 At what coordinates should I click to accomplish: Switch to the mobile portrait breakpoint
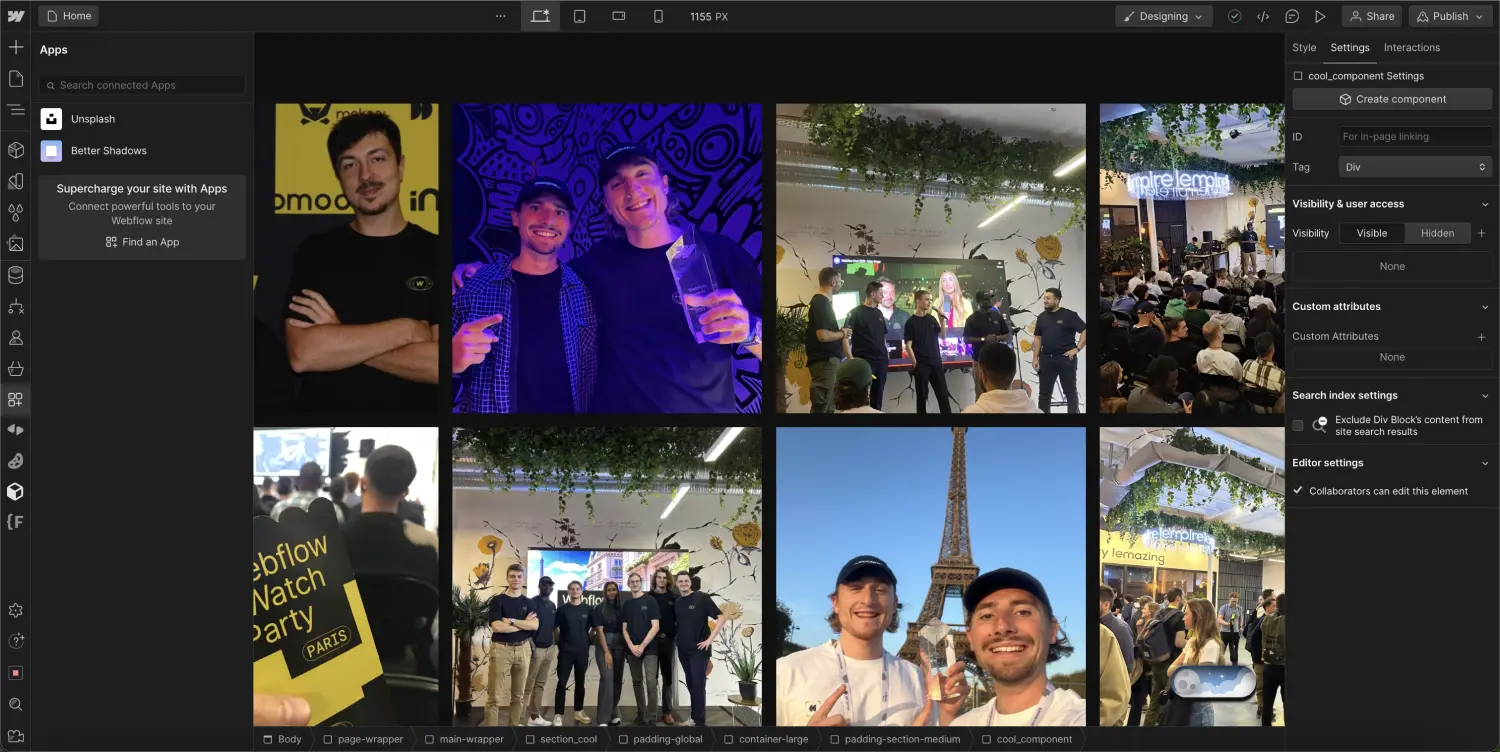click(x=656, y=16)
